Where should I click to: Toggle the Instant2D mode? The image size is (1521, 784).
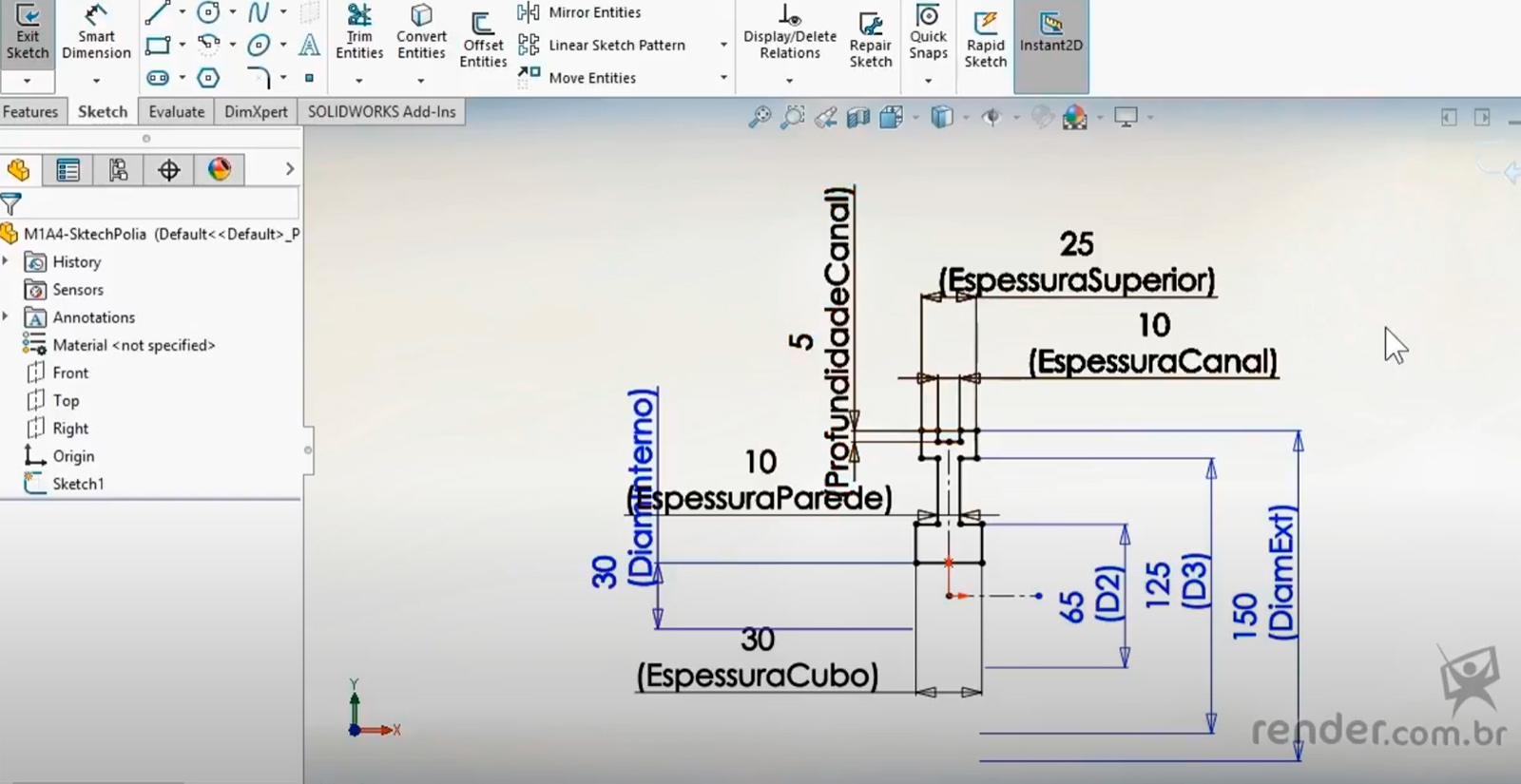pyautogui.click(x=1050, y=33)
